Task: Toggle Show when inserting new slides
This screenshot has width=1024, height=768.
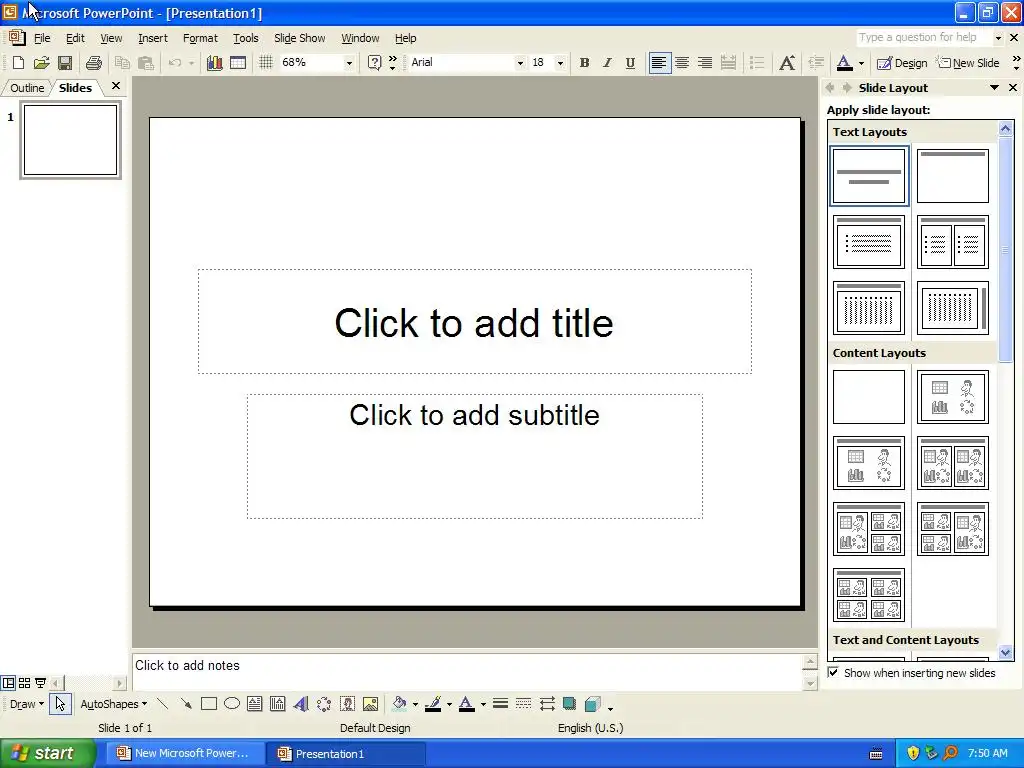Action: click(x=833, y=672)
